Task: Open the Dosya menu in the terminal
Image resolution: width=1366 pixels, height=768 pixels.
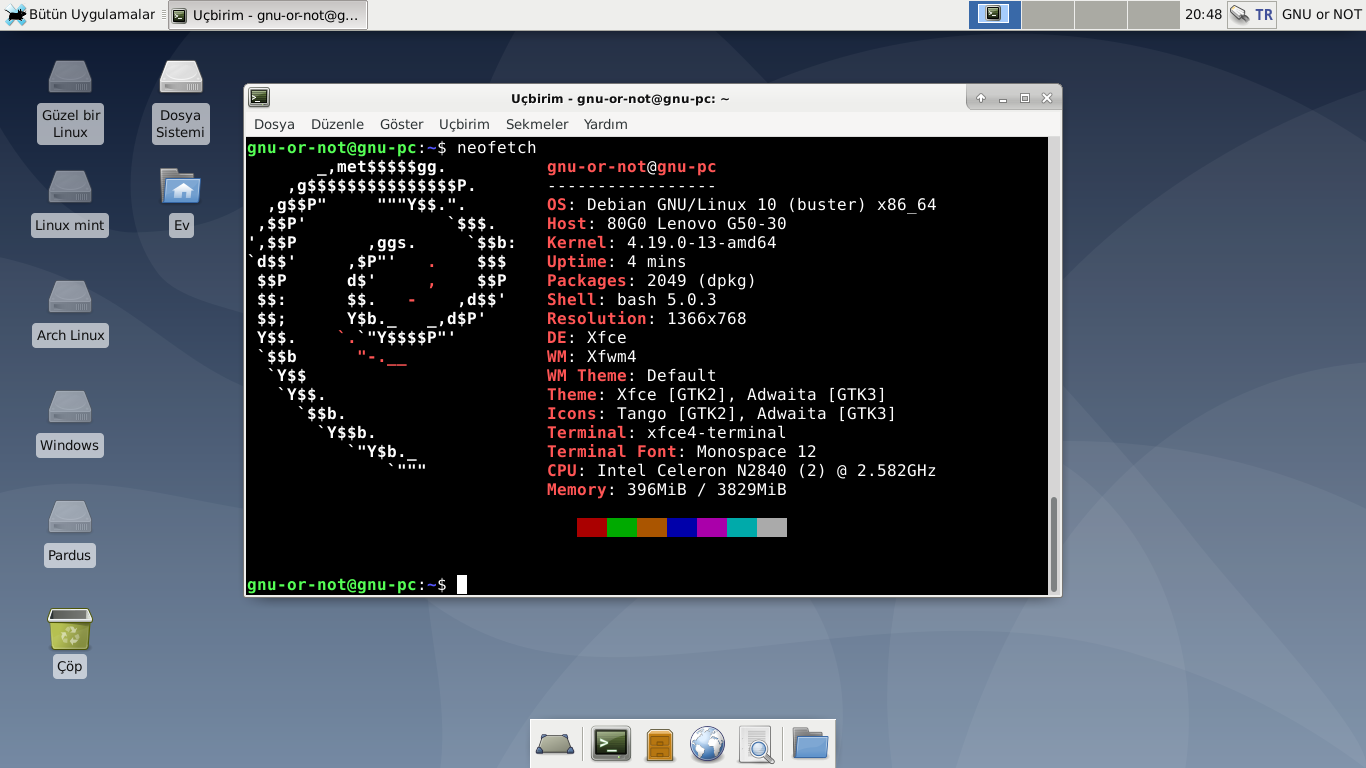Action: (x=274, y=124)
